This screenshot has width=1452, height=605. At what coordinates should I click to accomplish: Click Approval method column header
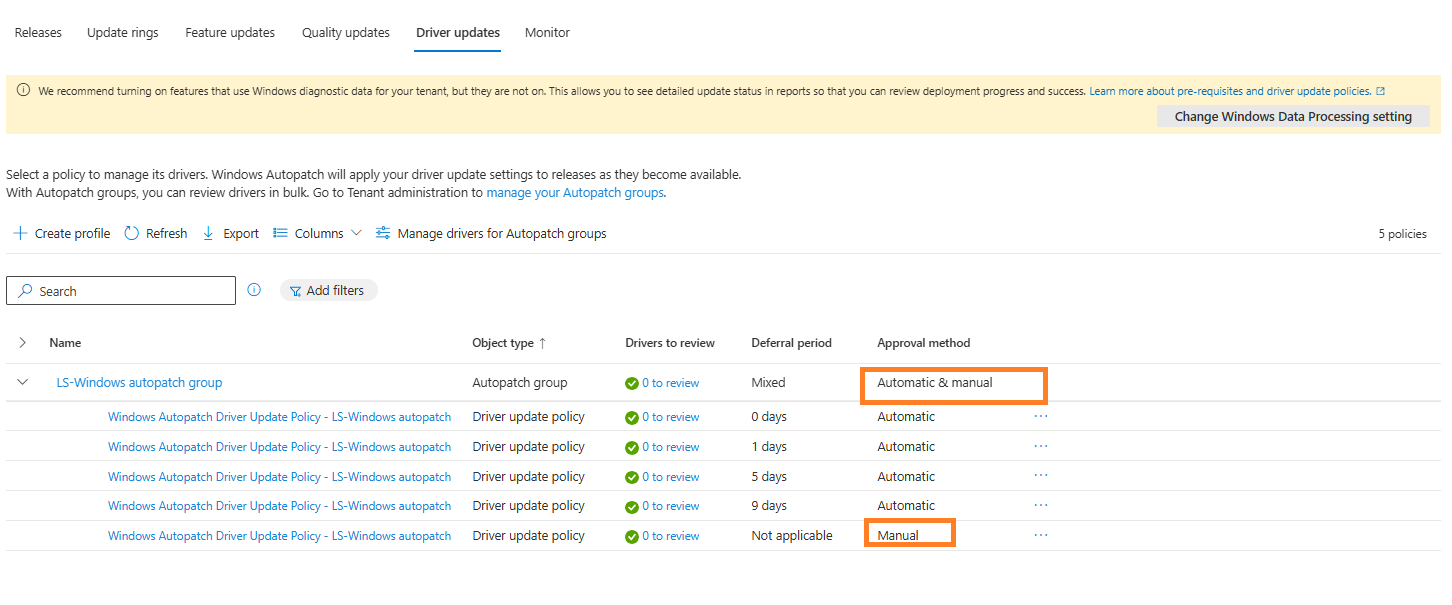coord(923,343)
